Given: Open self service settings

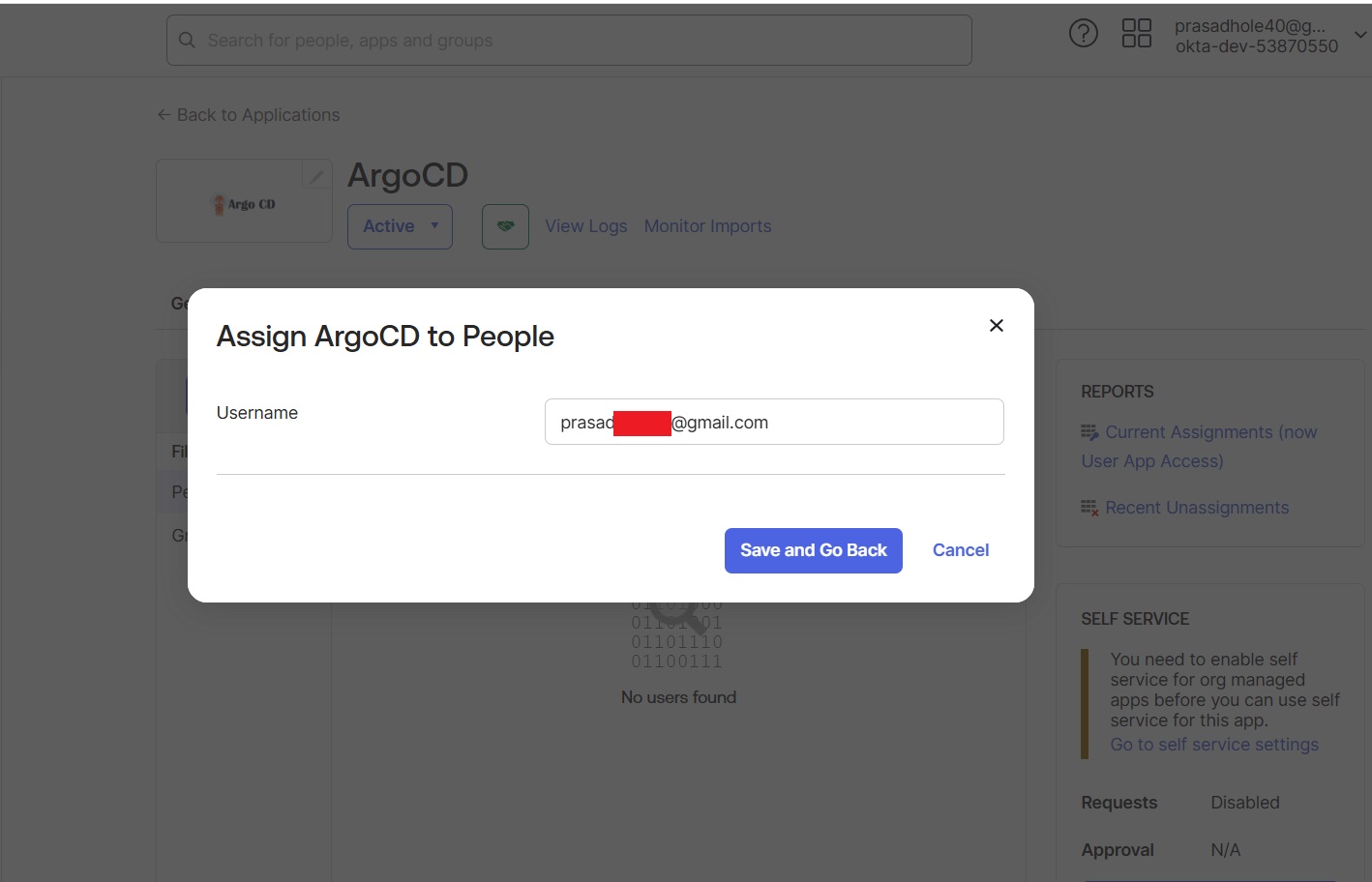Looking at the screenshot, I should (x=1214, y=744).
